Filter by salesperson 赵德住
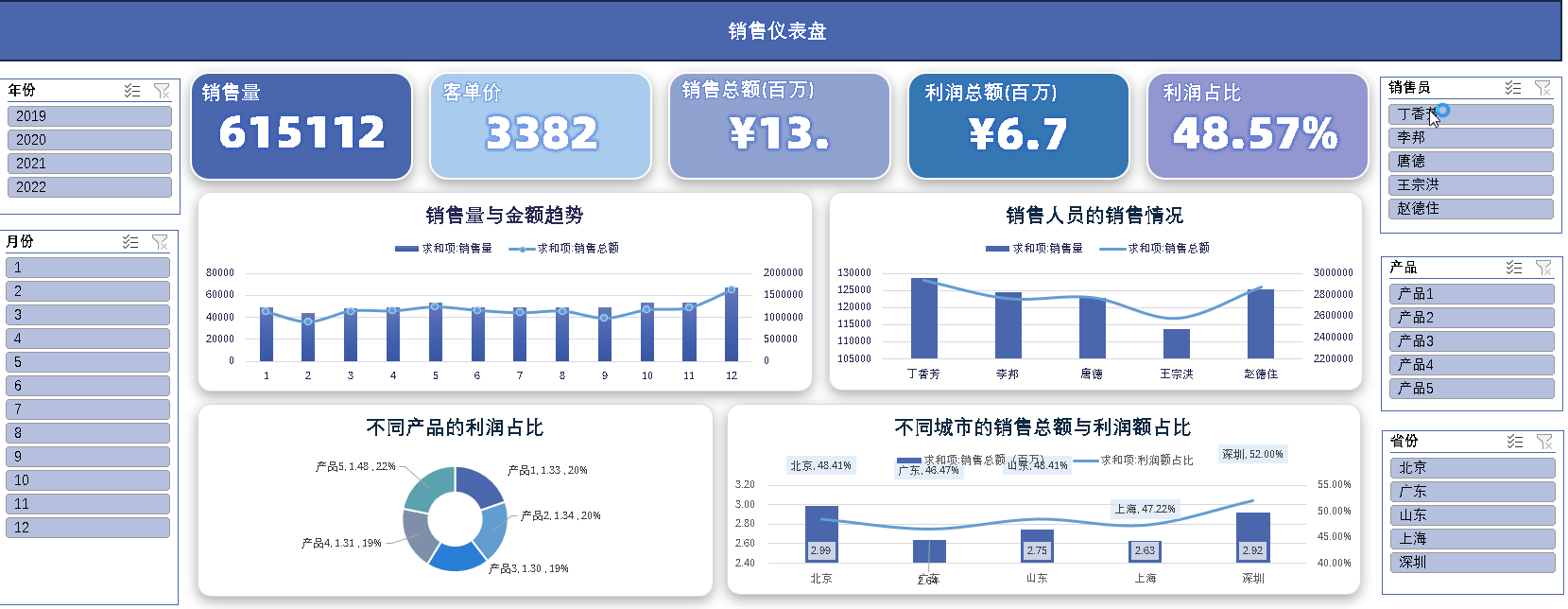The image size is (1568, 609). click(x=1472, y=209)
